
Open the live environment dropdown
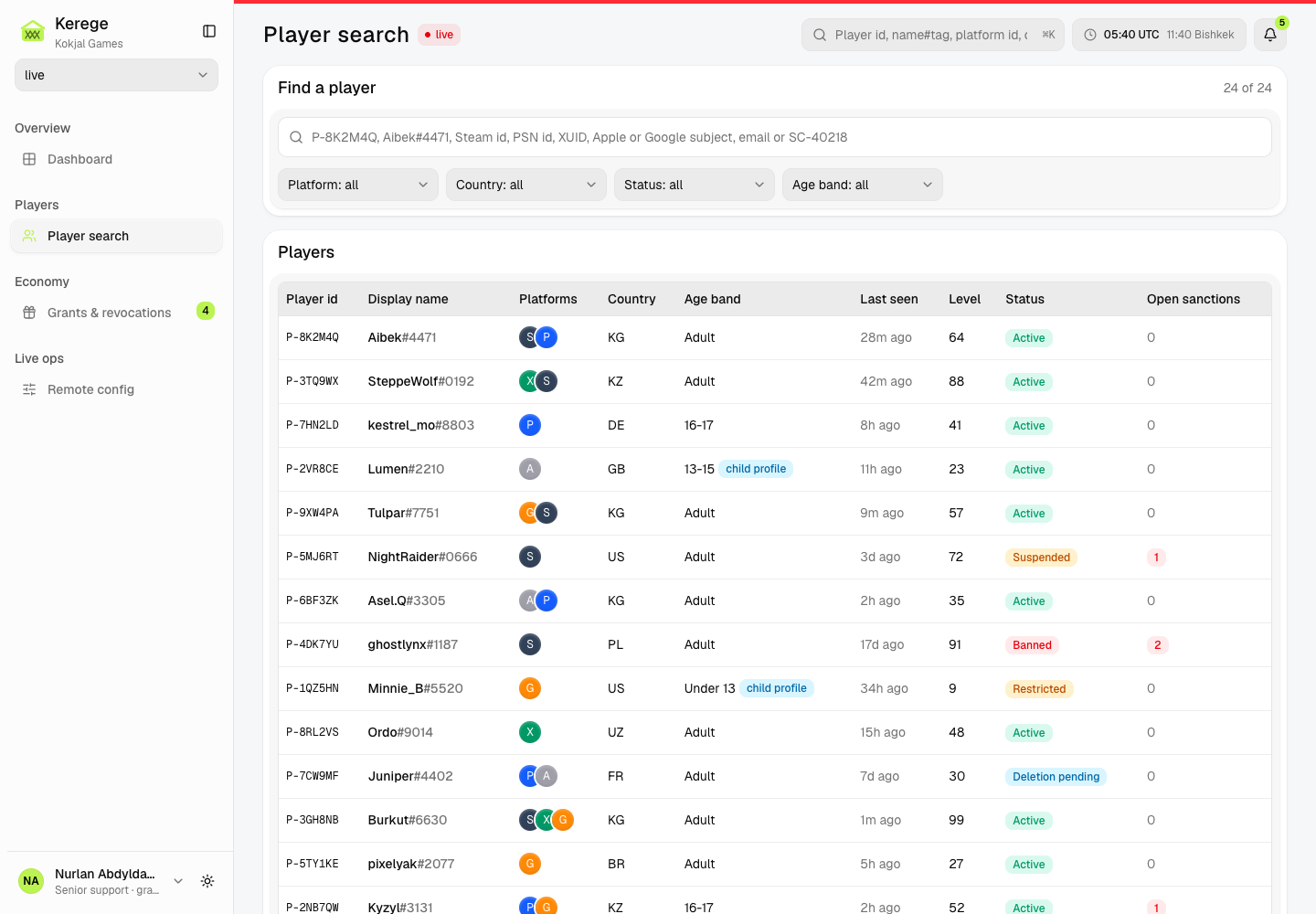[x=116, y=75]
